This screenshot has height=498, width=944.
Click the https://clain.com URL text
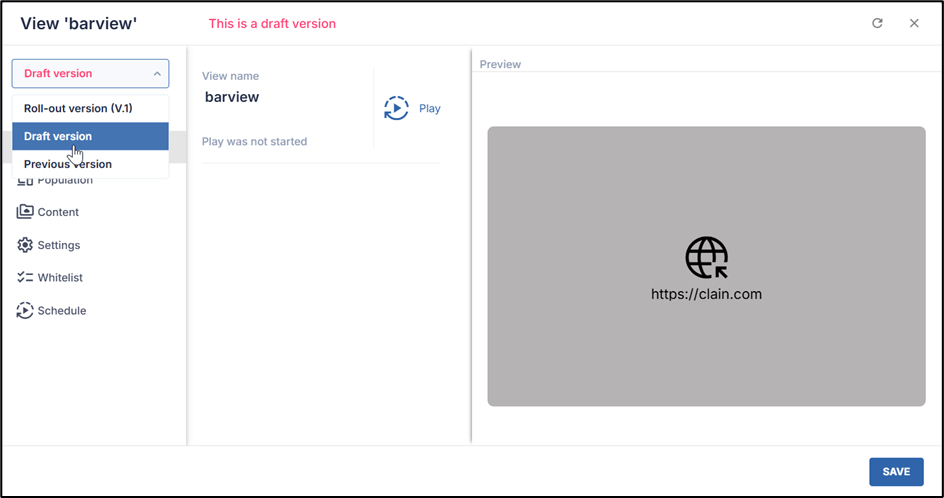tap(706, 294)
